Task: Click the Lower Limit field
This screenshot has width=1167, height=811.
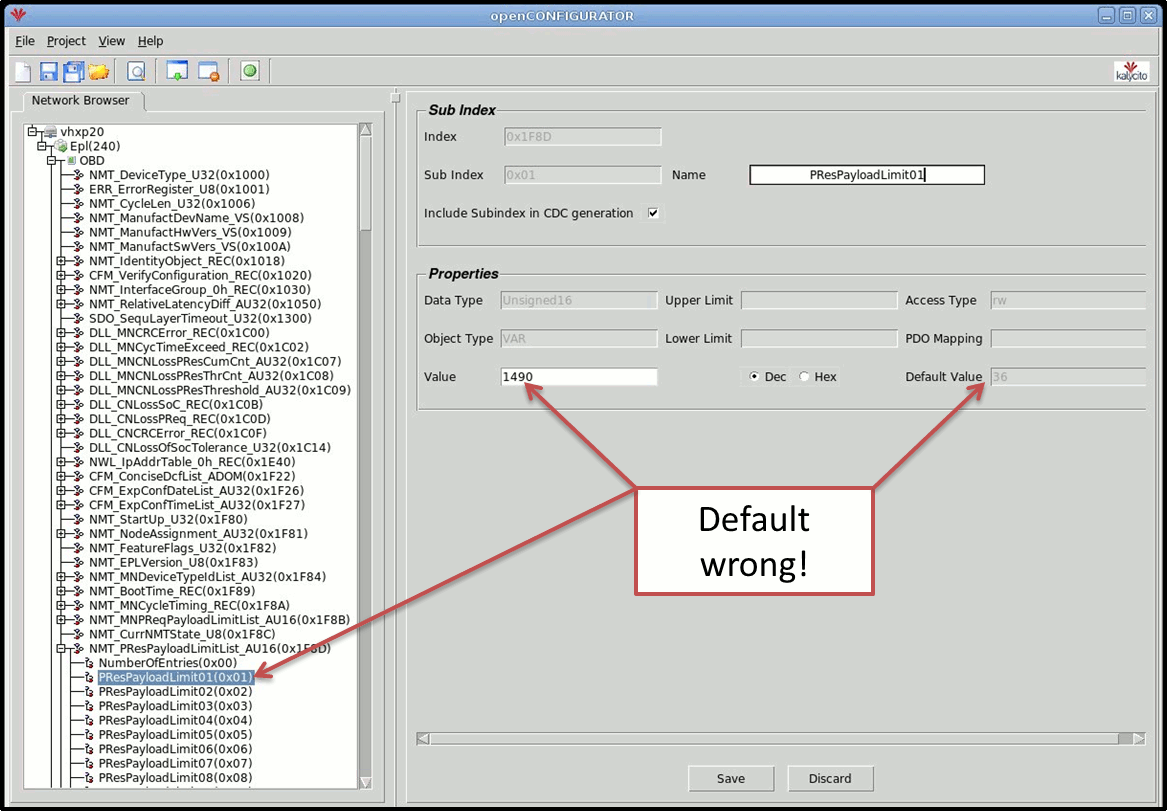Action: (819, 339)
